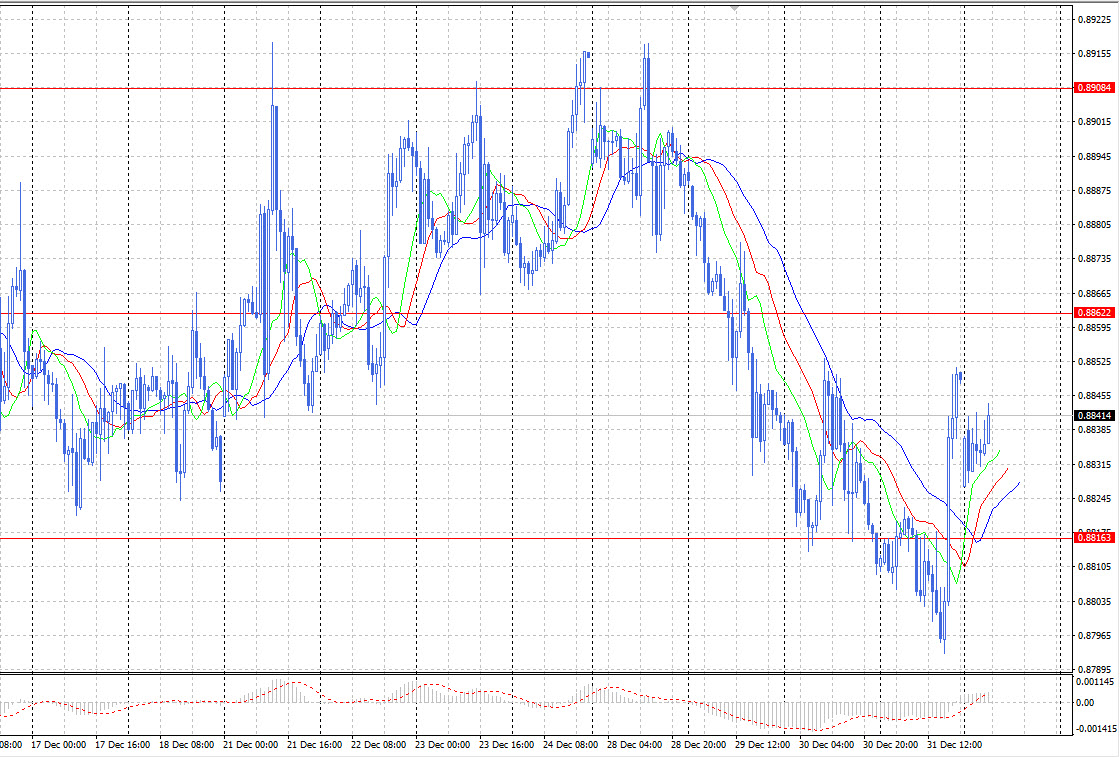
Task: Click the gray chart shift triangle marker
Action: [x=734, y=8]
